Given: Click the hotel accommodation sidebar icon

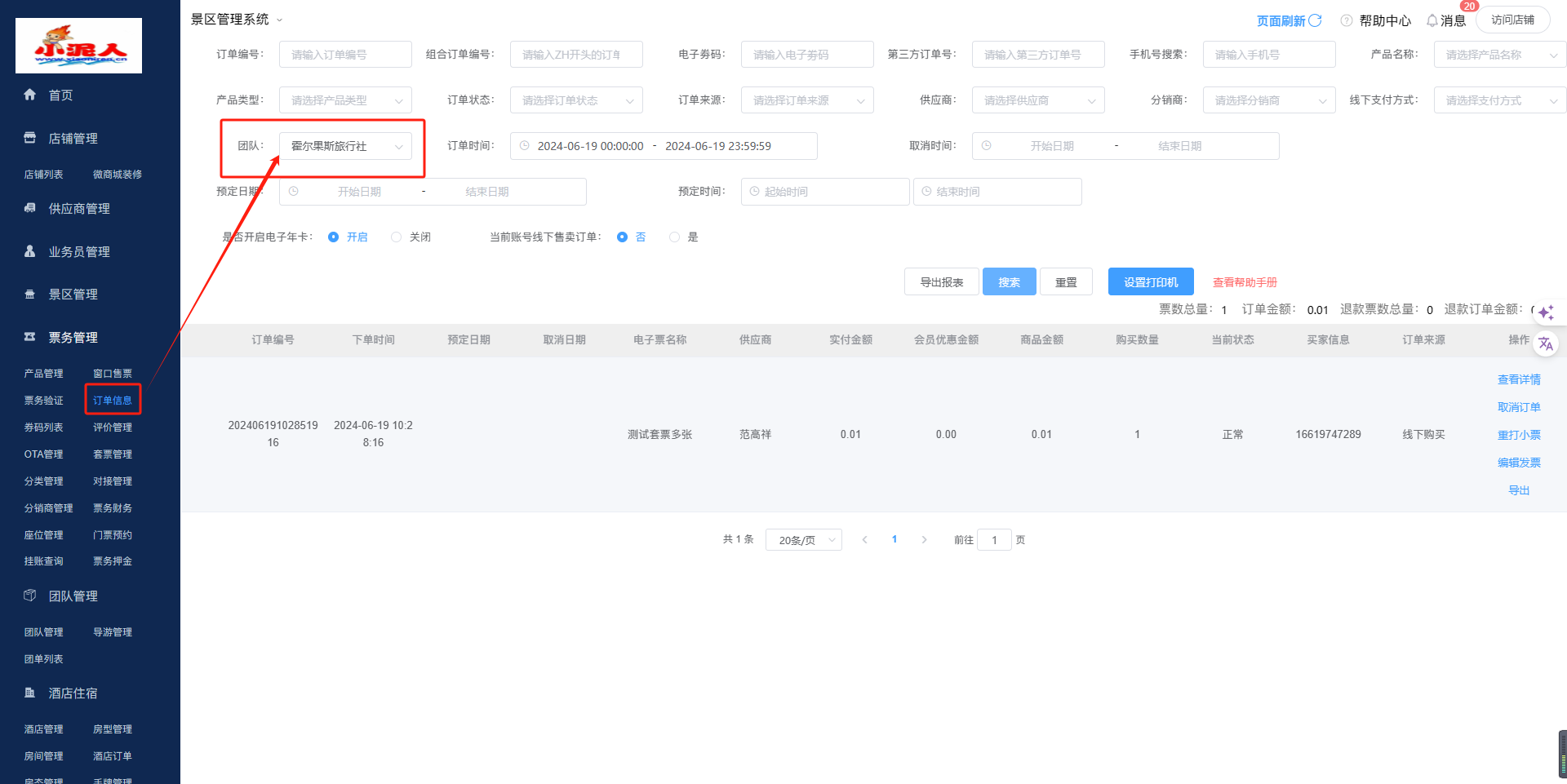Looking at the screenshot, I should [x=30, y=693].
